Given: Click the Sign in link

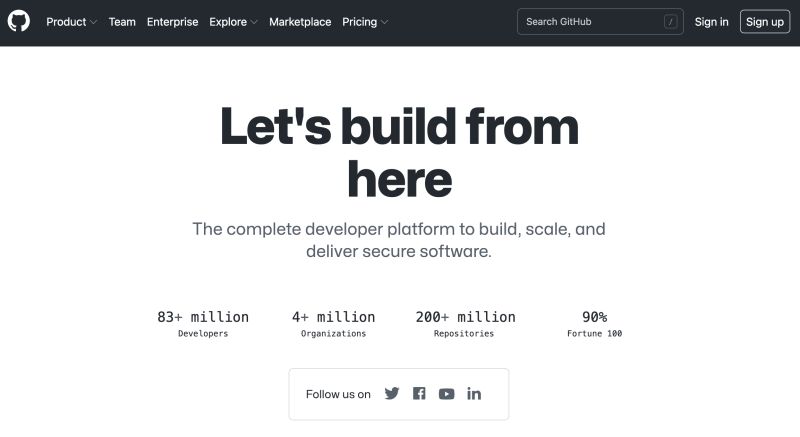Looking at the screenshot, I should click(711, 22).
